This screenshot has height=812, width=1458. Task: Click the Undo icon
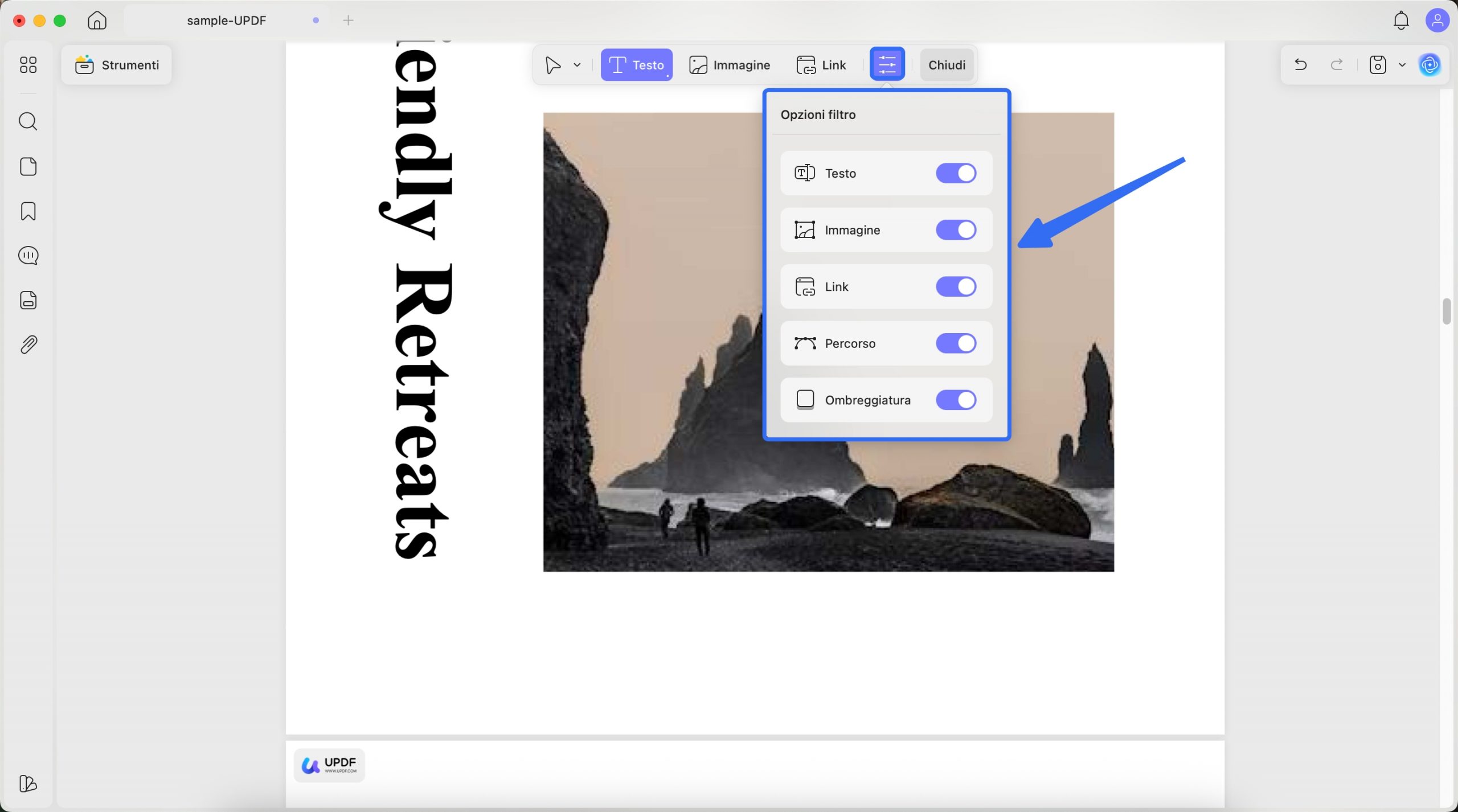(x=1300, y=64)
